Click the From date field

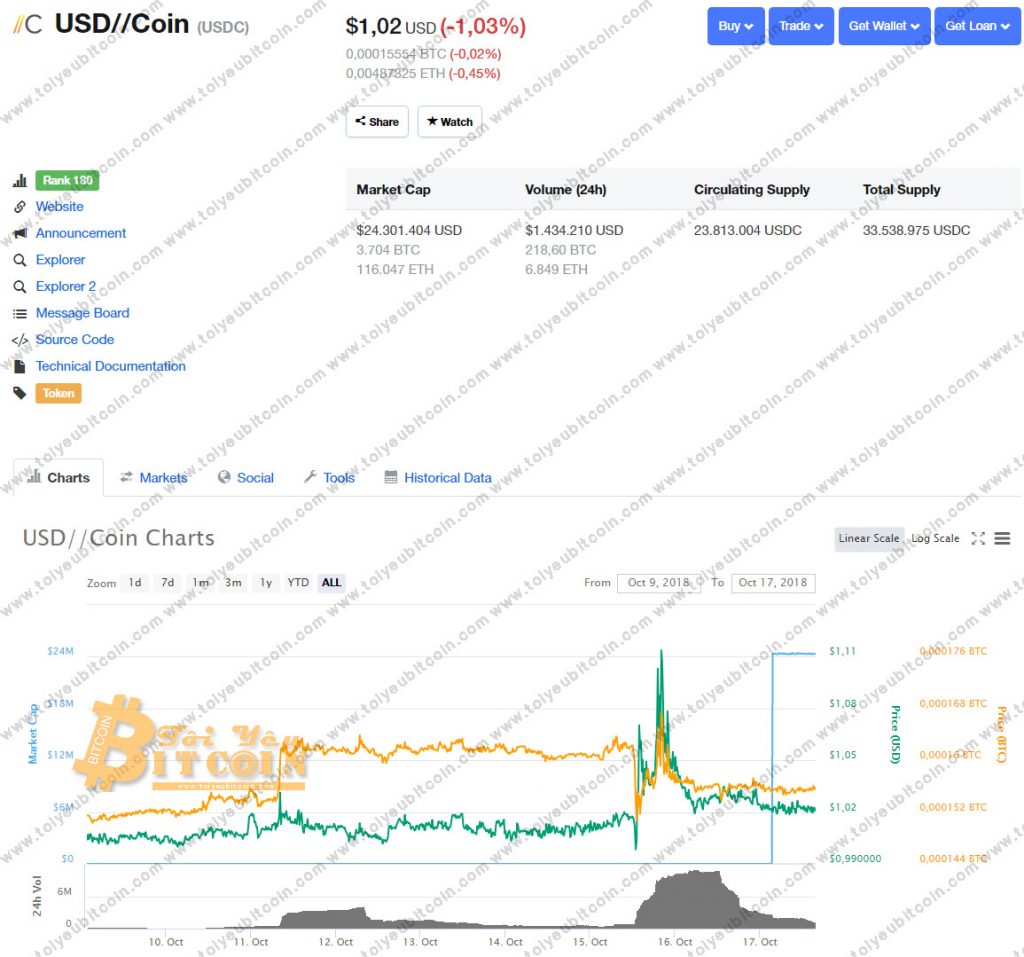(x=659, y=583)
